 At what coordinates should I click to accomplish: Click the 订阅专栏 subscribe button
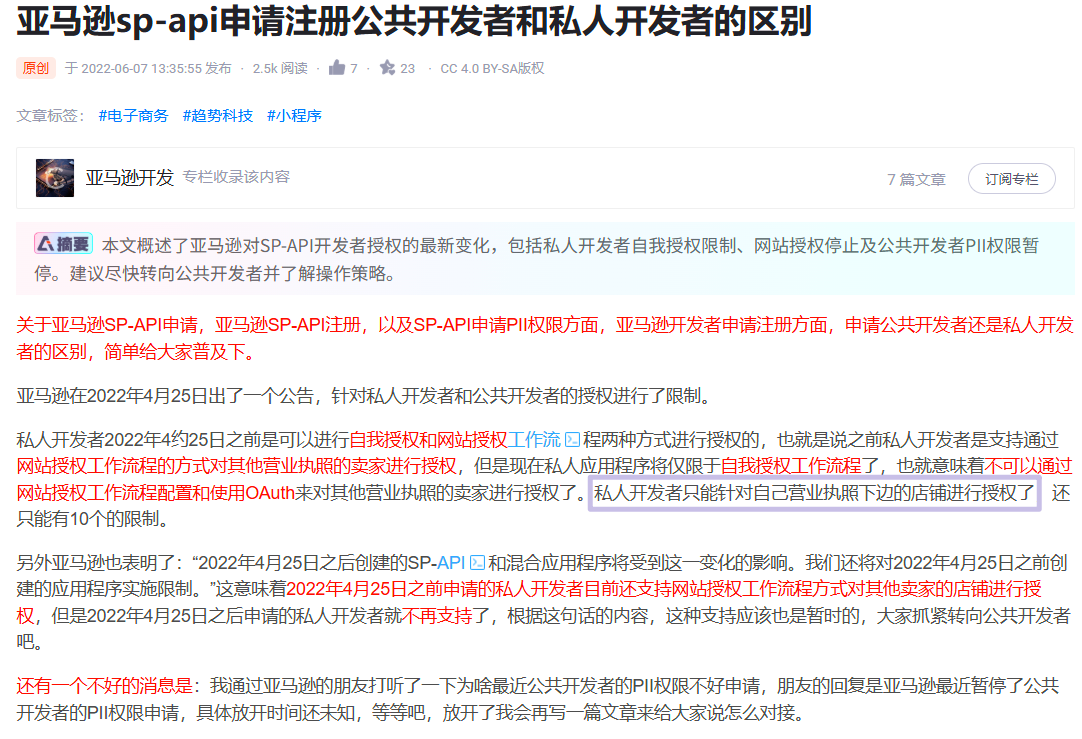[x=1012, y=179]
